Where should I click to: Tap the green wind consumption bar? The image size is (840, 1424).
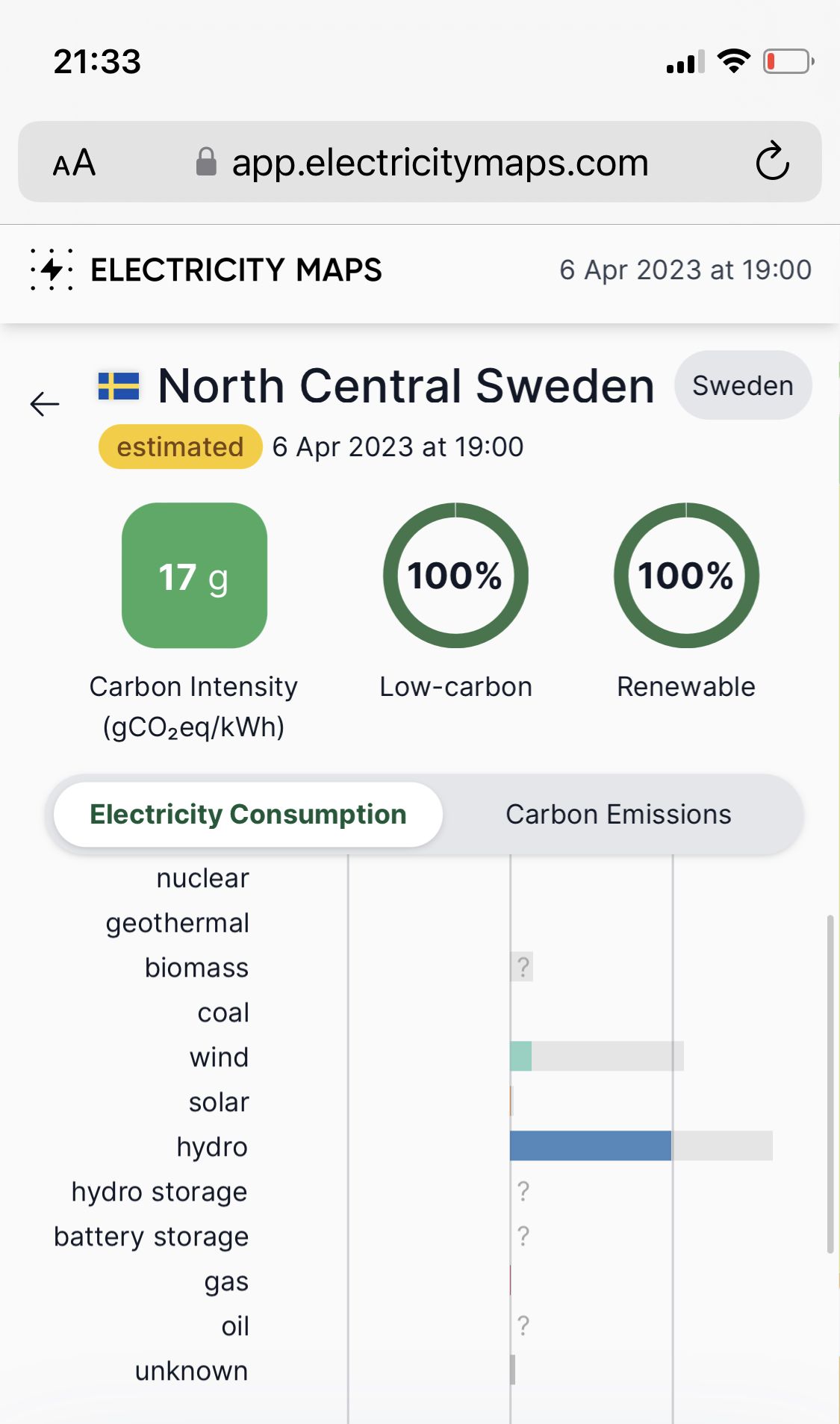pos(521,1056)
